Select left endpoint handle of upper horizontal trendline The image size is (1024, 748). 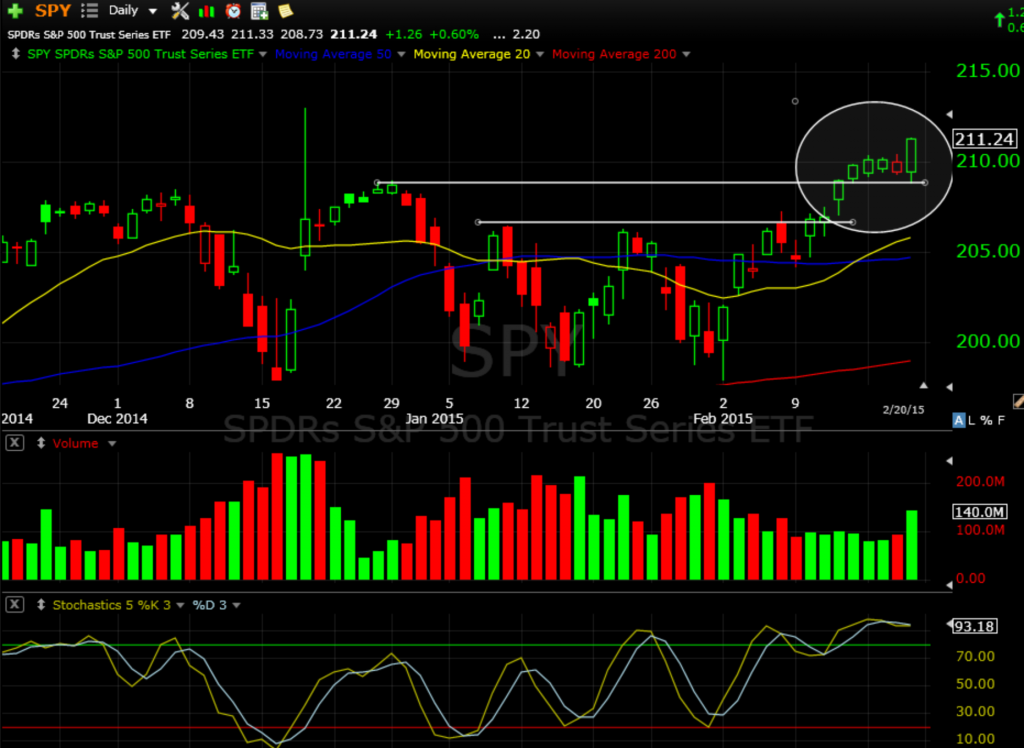point(377,183)
